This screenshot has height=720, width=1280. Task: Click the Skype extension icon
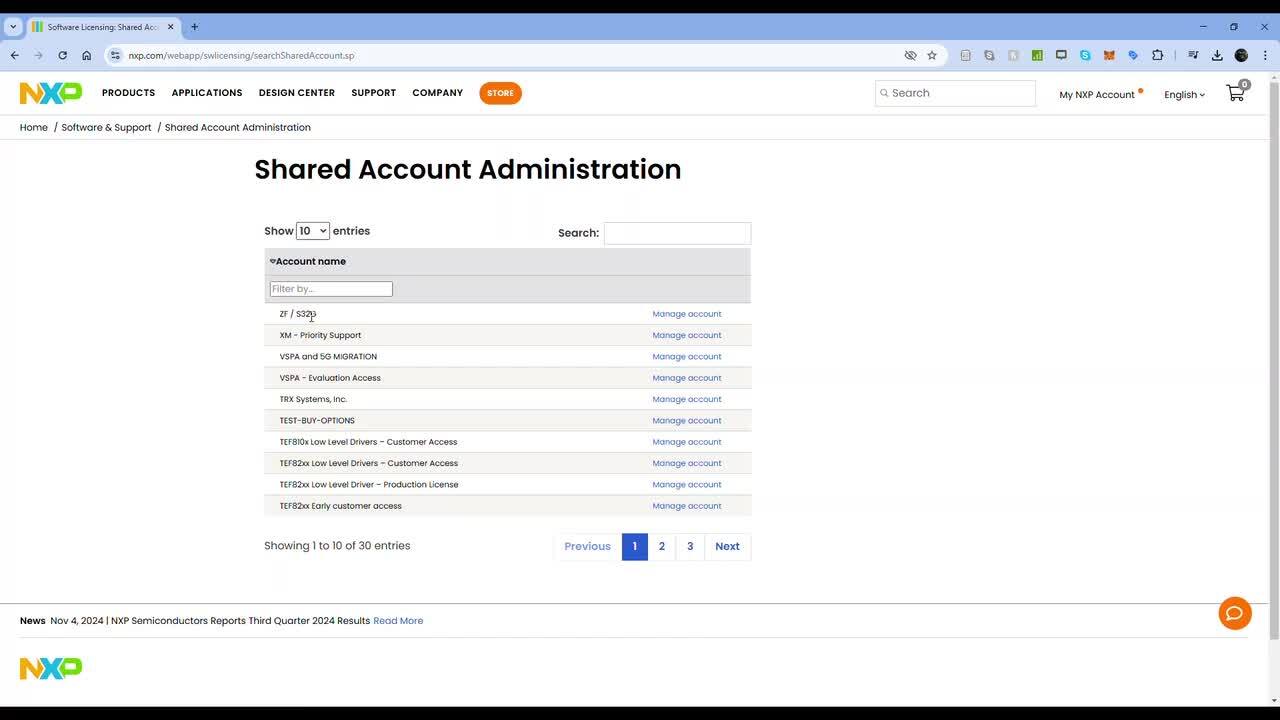[x=1085, y=56]
